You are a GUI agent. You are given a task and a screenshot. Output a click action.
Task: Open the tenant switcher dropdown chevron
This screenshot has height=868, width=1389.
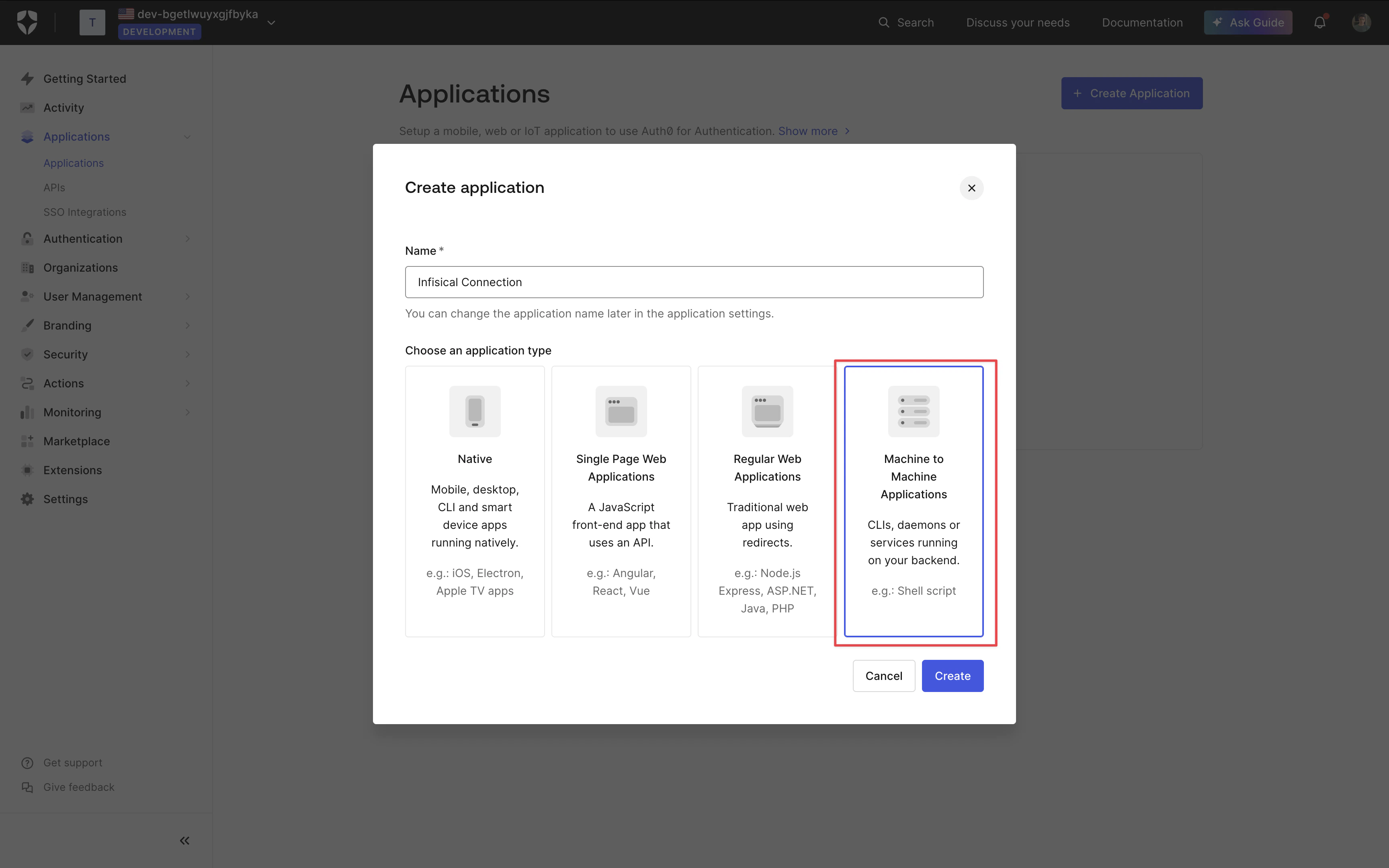tap(271, 23)
